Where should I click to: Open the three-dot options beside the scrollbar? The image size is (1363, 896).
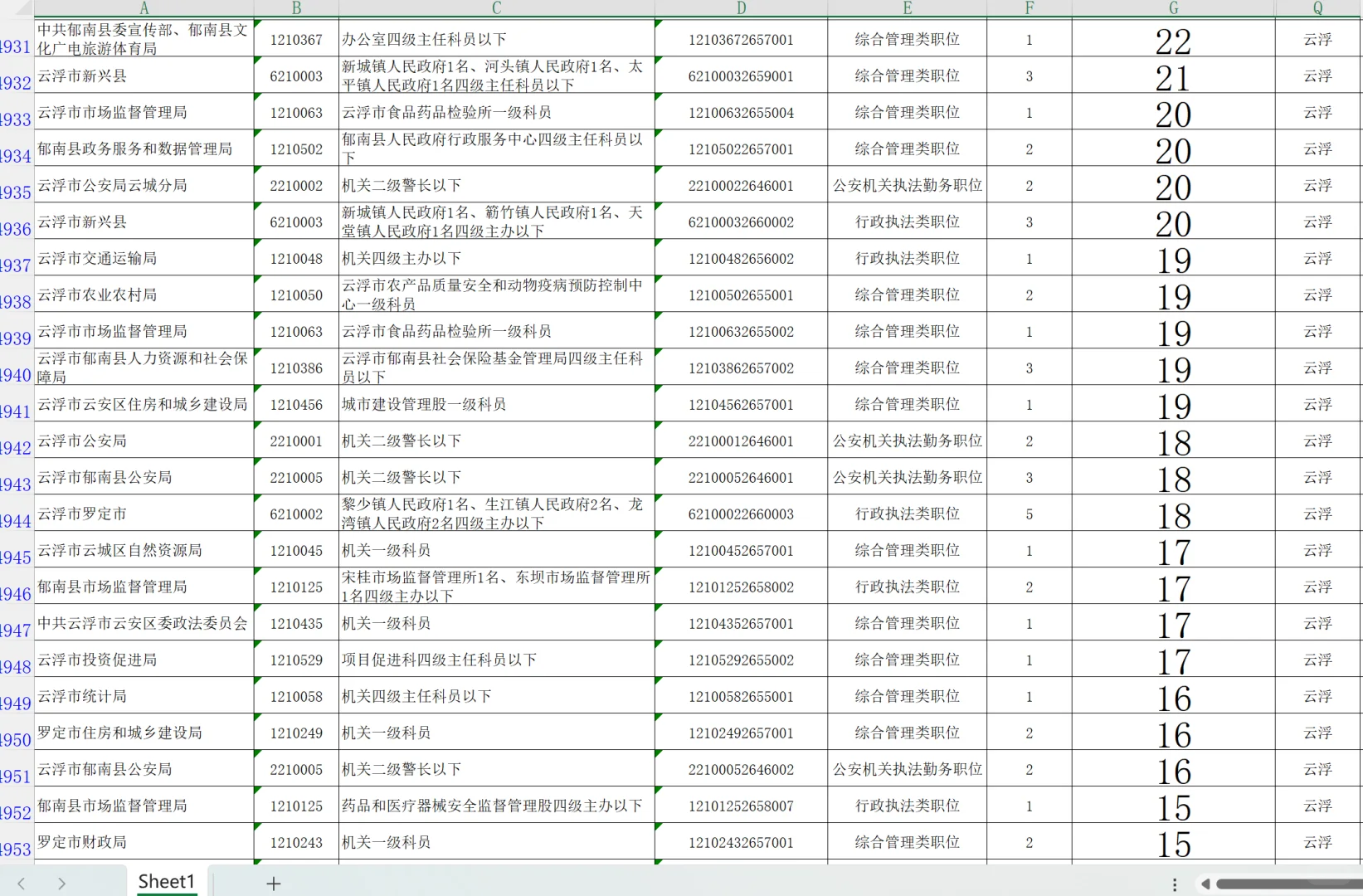point(1175,884)
